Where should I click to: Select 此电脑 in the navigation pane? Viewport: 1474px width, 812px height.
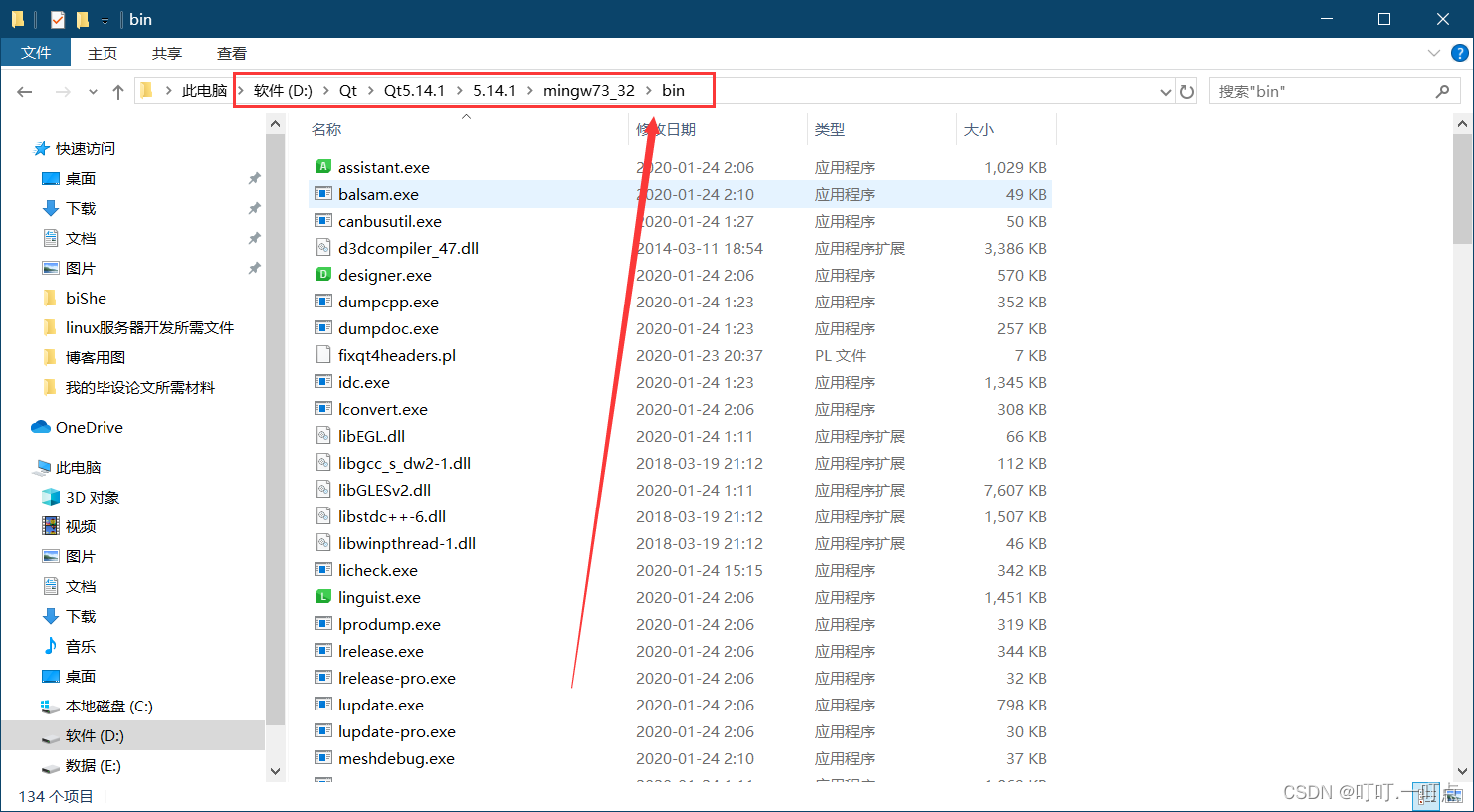(x=79, y=468)
